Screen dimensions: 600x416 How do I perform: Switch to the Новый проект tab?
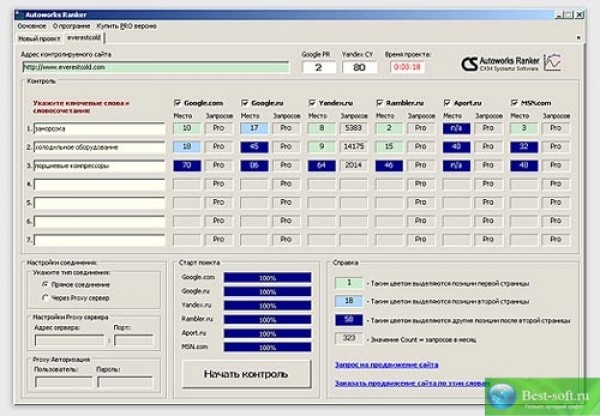[x=39, y=39]
